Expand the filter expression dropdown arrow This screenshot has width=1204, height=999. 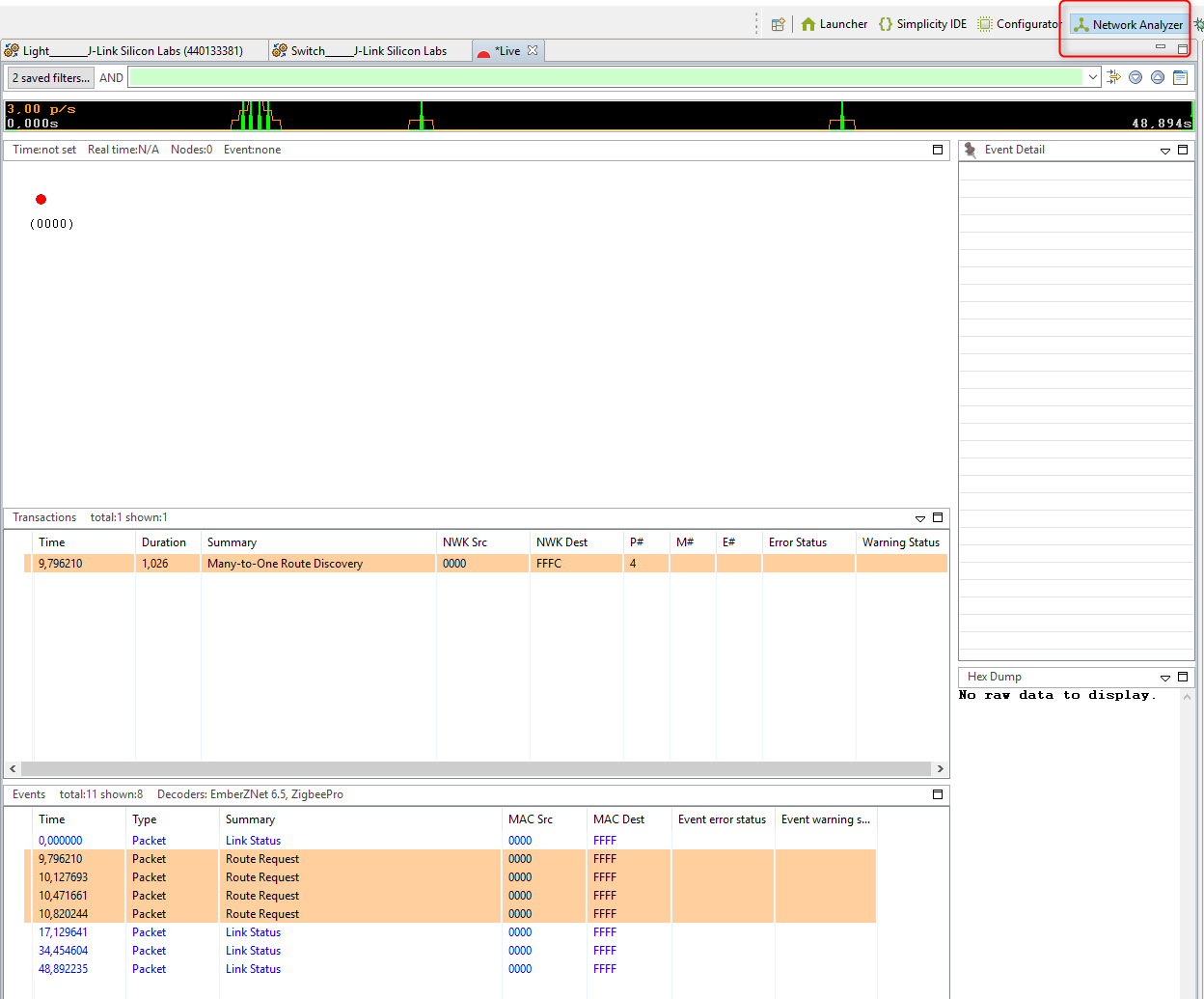(x=1093, y=77)
